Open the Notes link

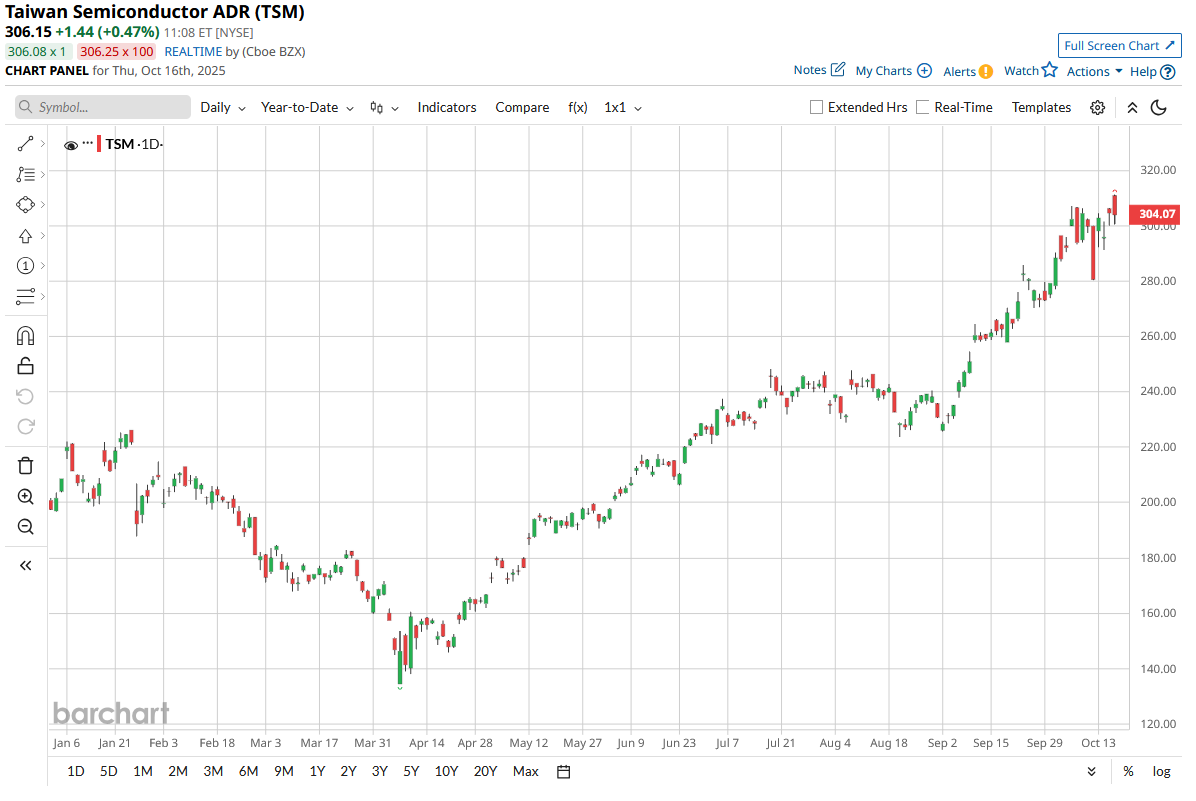point(809,70)
